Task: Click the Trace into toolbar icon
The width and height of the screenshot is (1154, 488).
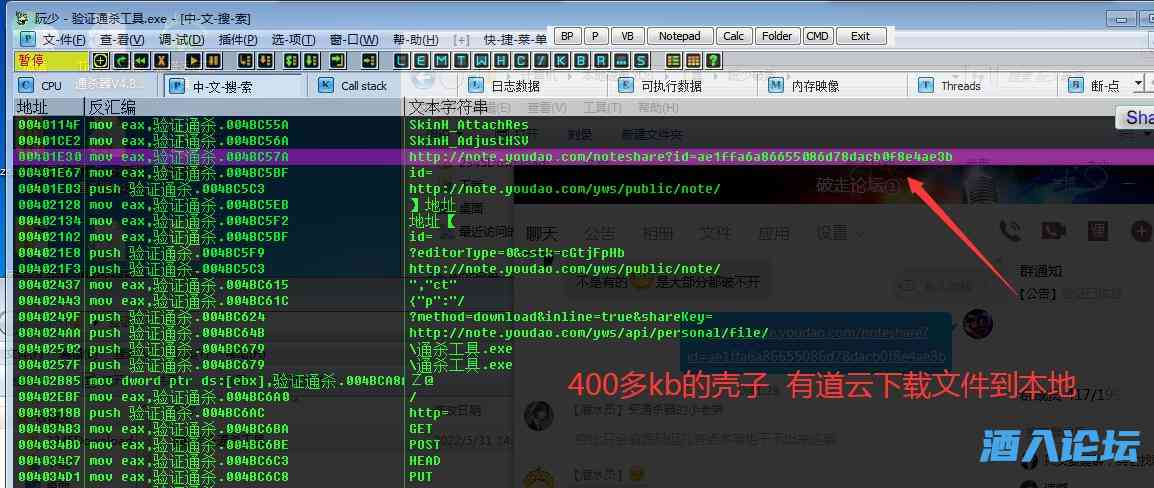Action: (x=291, y=60)
